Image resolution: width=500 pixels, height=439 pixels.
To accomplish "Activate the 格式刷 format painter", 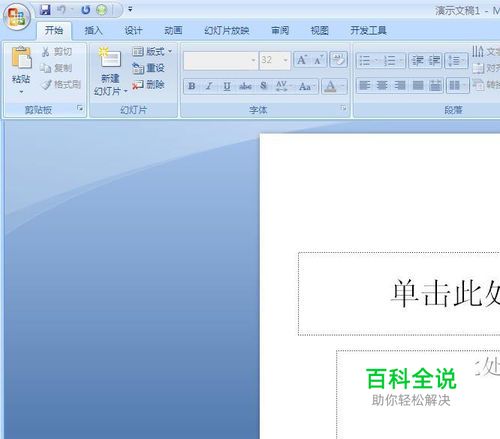I will tap(61, 84).
